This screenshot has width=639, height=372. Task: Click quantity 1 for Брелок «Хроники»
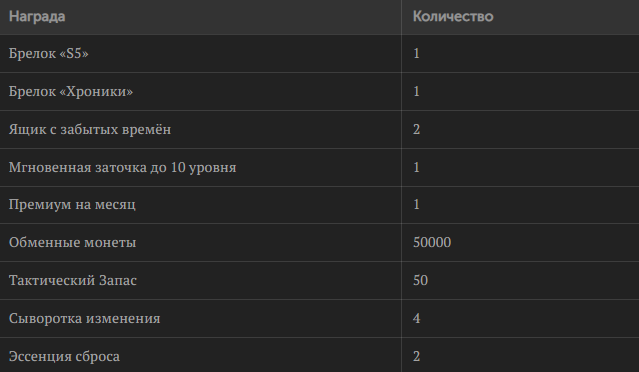416,91
